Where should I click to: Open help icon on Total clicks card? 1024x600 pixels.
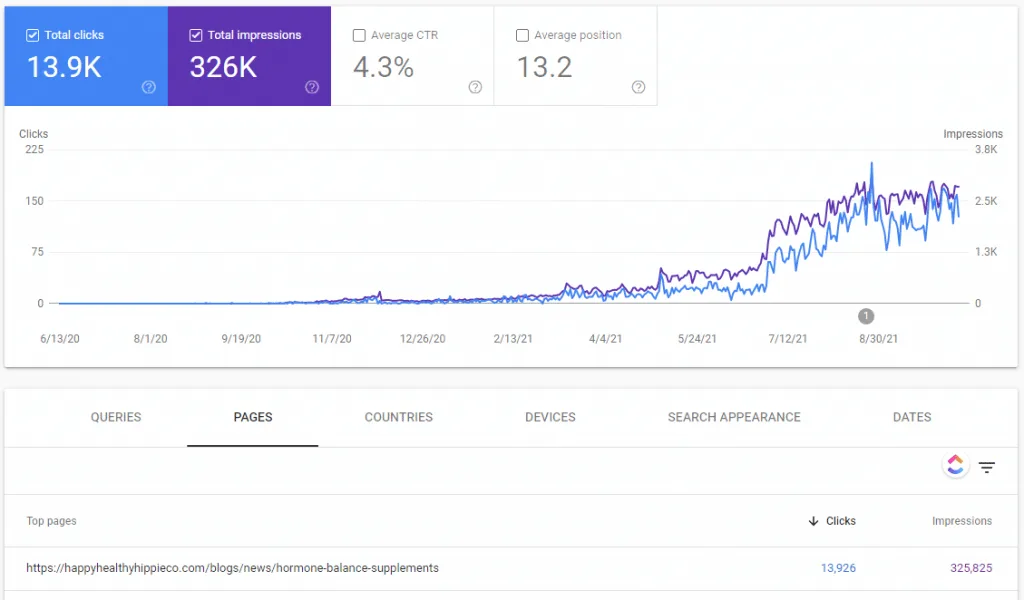pos(149,87)
